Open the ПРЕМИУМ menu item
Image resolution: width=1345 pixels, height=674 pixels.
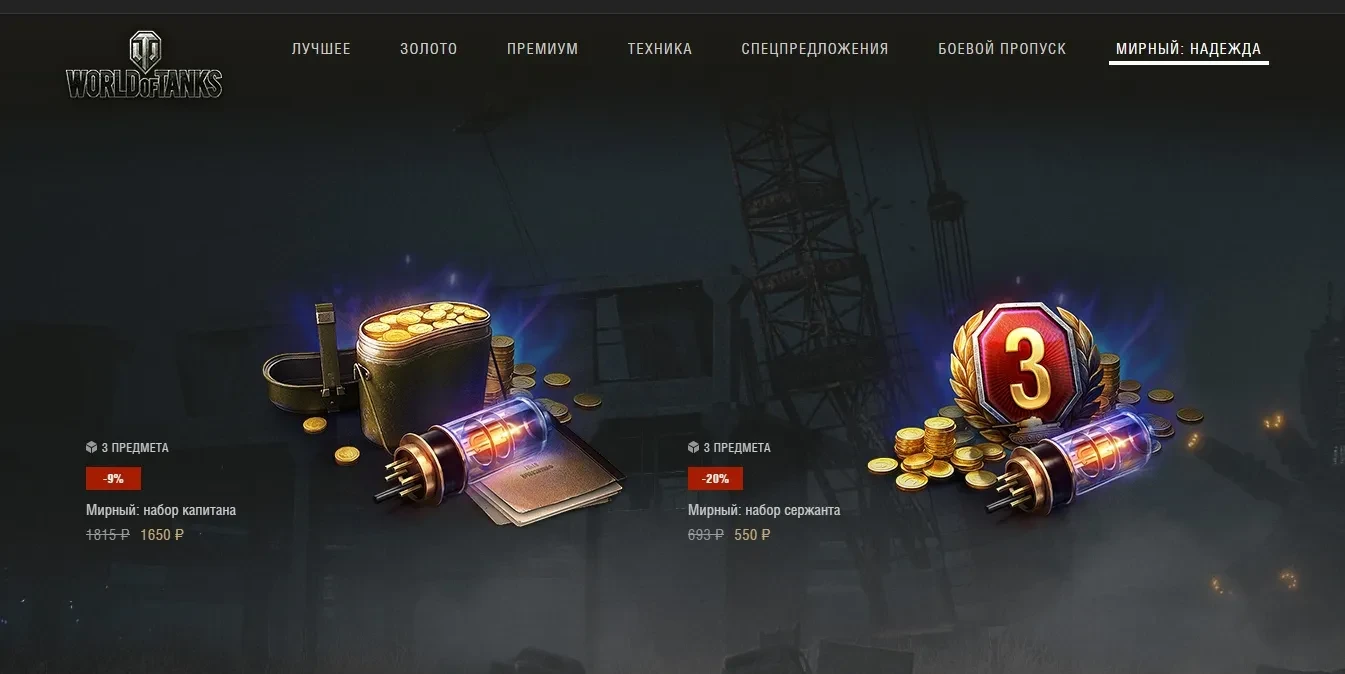542,49
